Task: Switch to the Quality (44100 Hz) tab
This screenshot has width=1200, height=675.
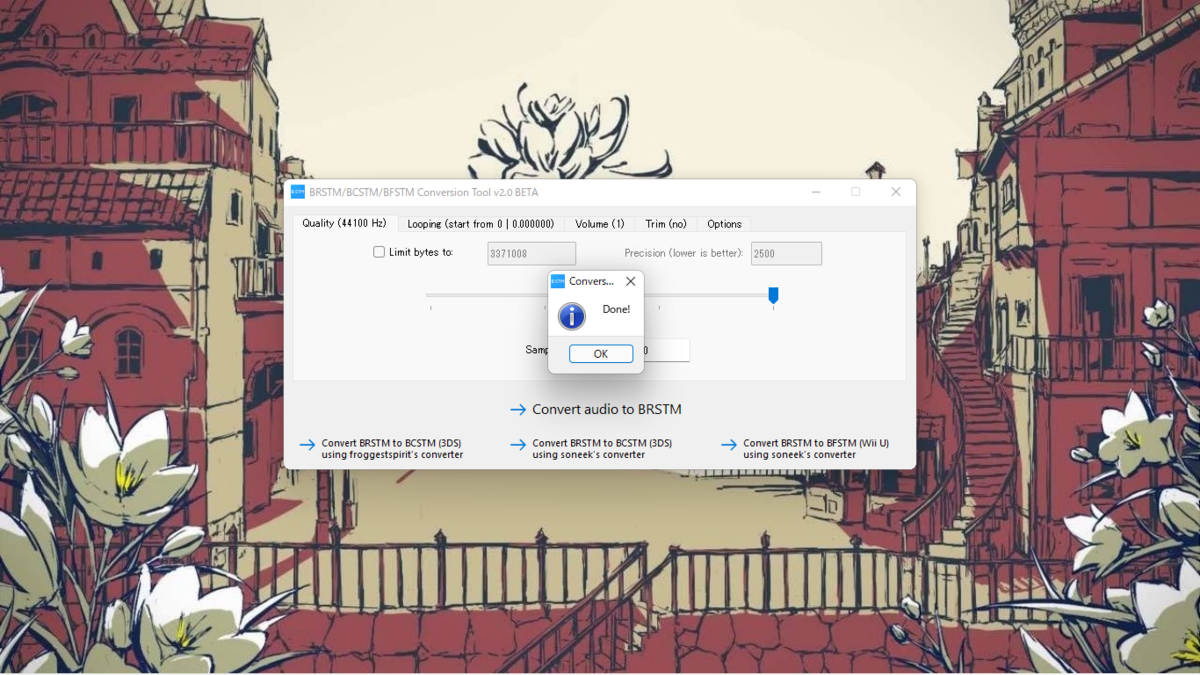Action: click(345, 223)
